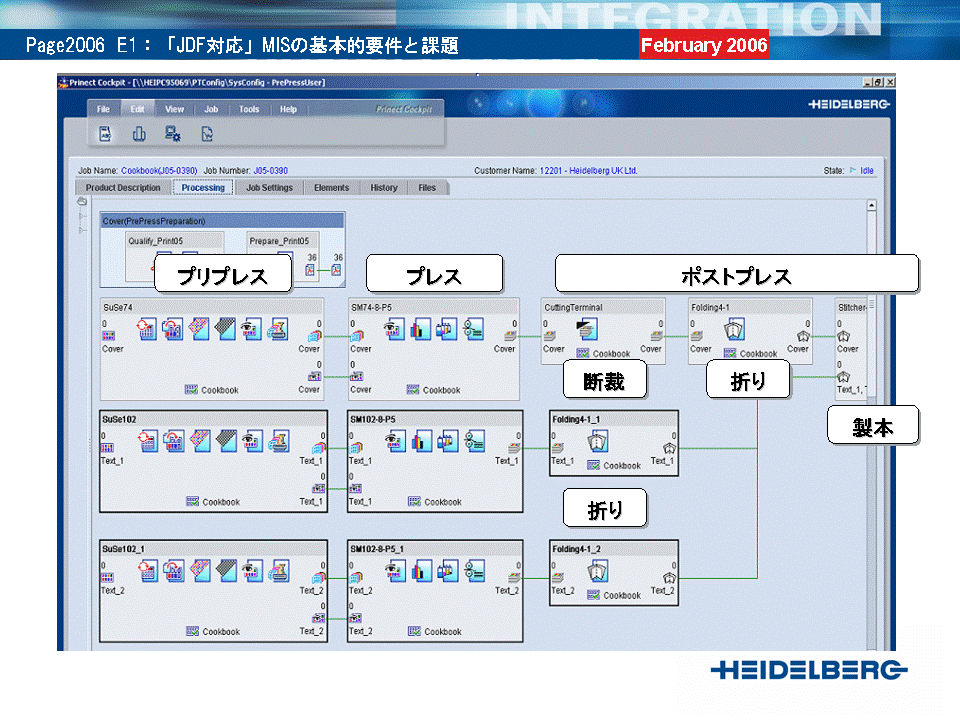Click the eye proof icon in SM74-8-P5 node
This screenshot has width=960, height=720.
pyautogui.click(x=394, y=329)
